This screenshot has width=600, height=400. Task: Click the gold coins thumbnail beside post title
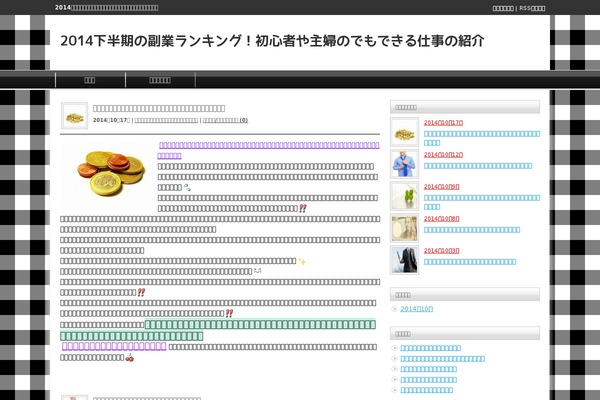(x=74, y=115)
